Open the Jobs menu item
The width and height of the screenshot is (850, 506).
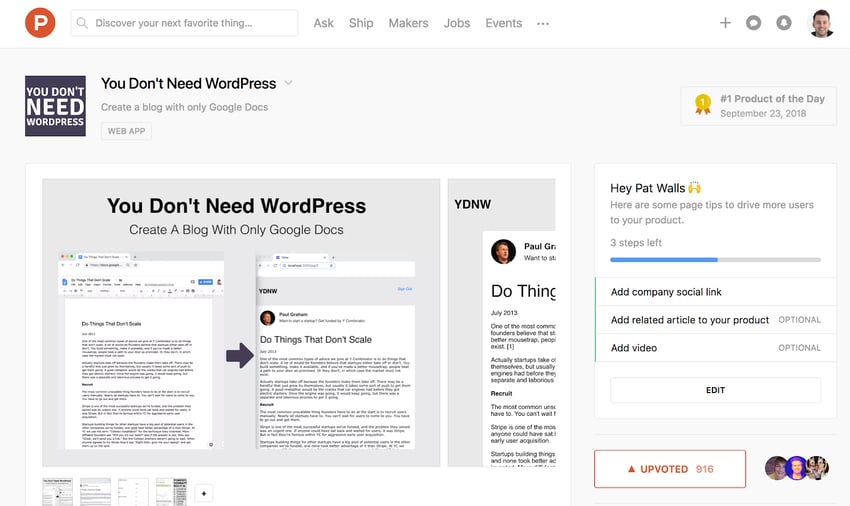click(x=457, y=23)
